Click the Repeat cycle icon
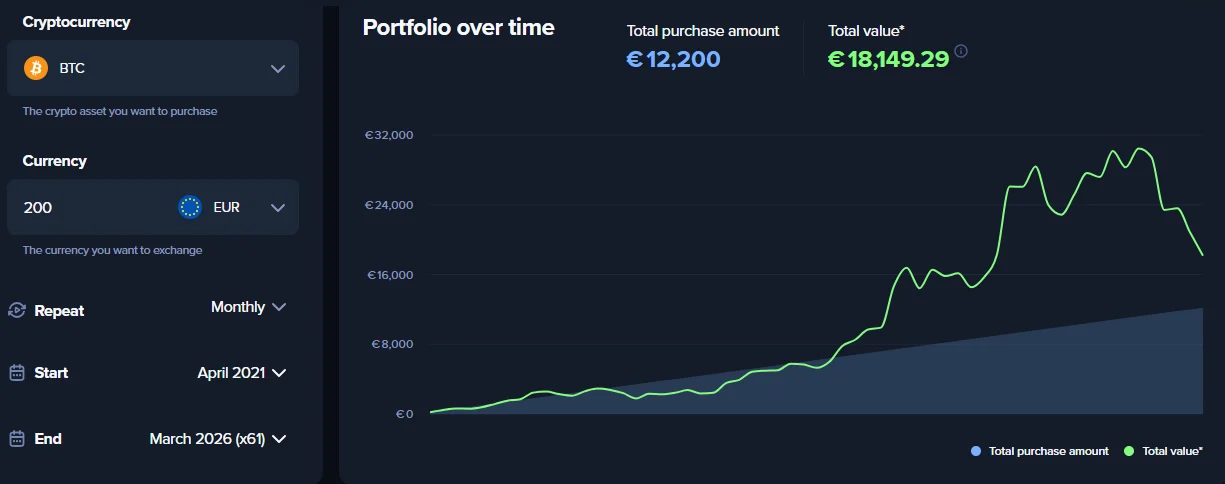Viewport: 1225px width, 484px height. click(16, 310)
